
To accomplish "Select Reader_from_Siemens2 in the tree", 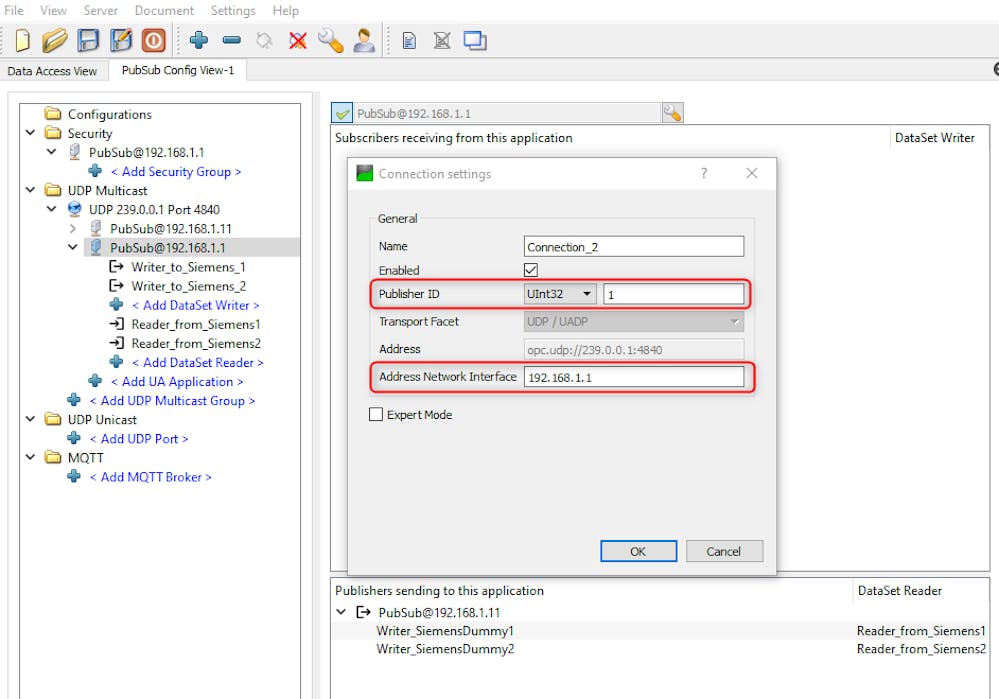I will pos(196,343).
